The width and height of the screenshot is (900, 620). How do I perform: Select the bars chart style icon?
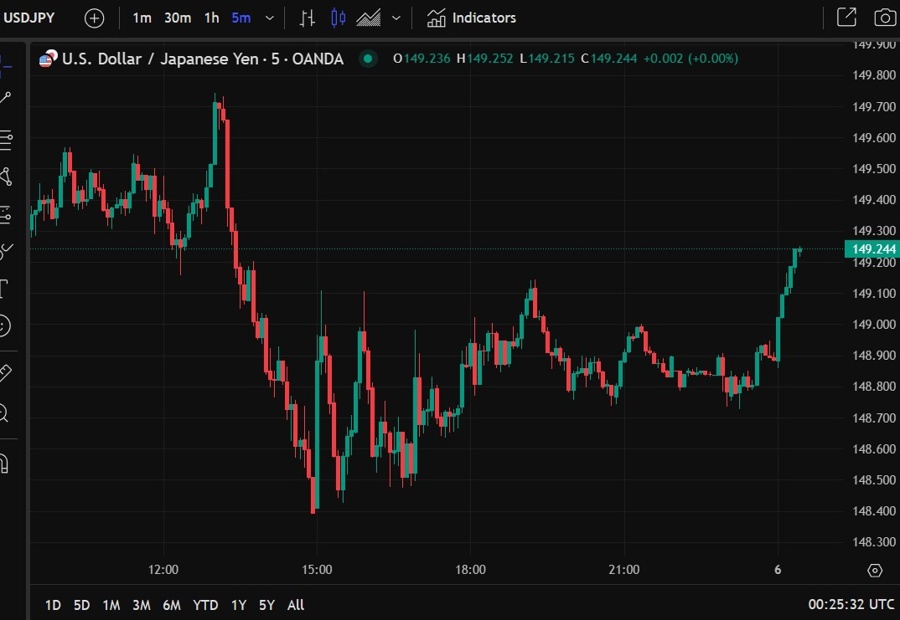coord(308,18)
